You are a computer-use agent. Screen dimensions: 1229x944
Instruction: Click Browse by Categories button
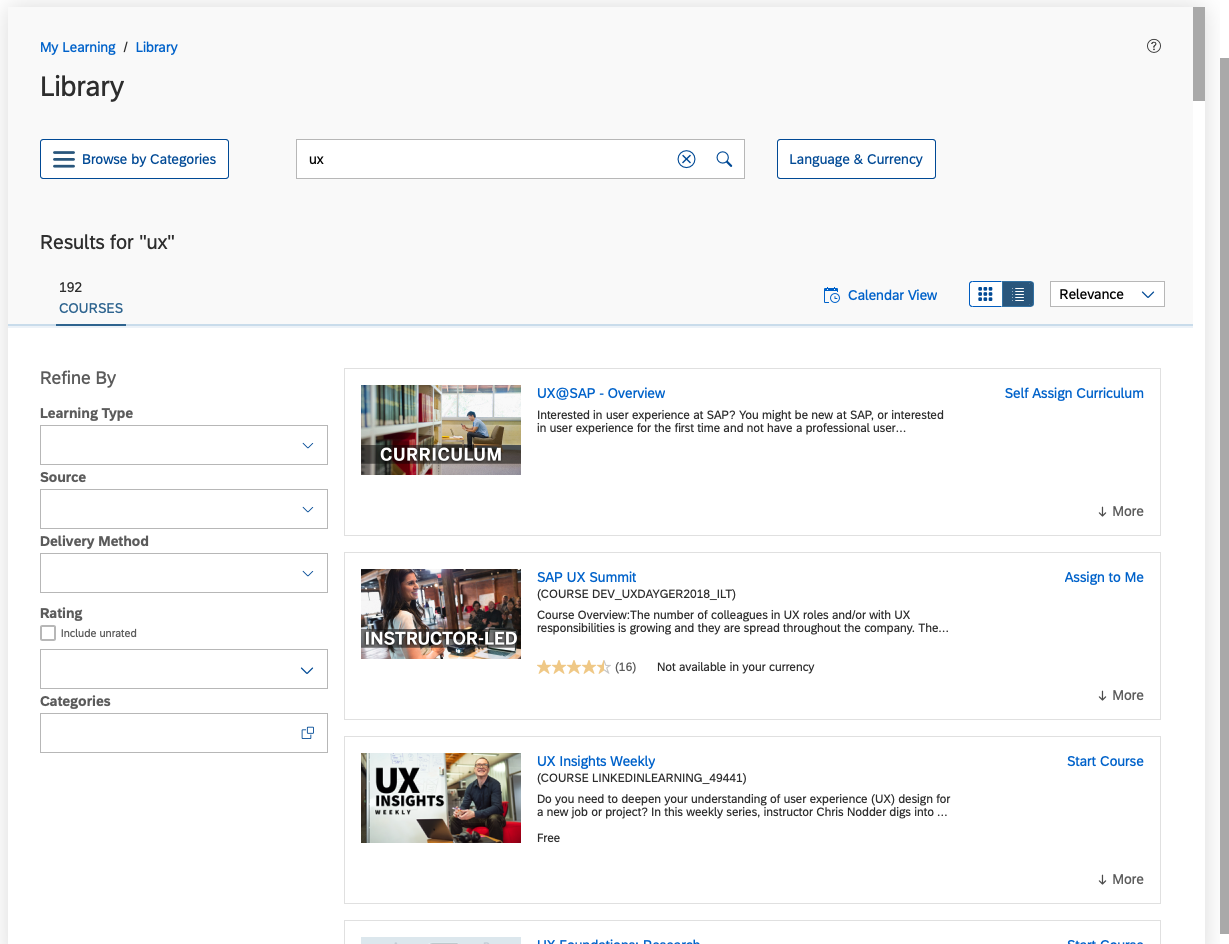(x=135, y=159)
